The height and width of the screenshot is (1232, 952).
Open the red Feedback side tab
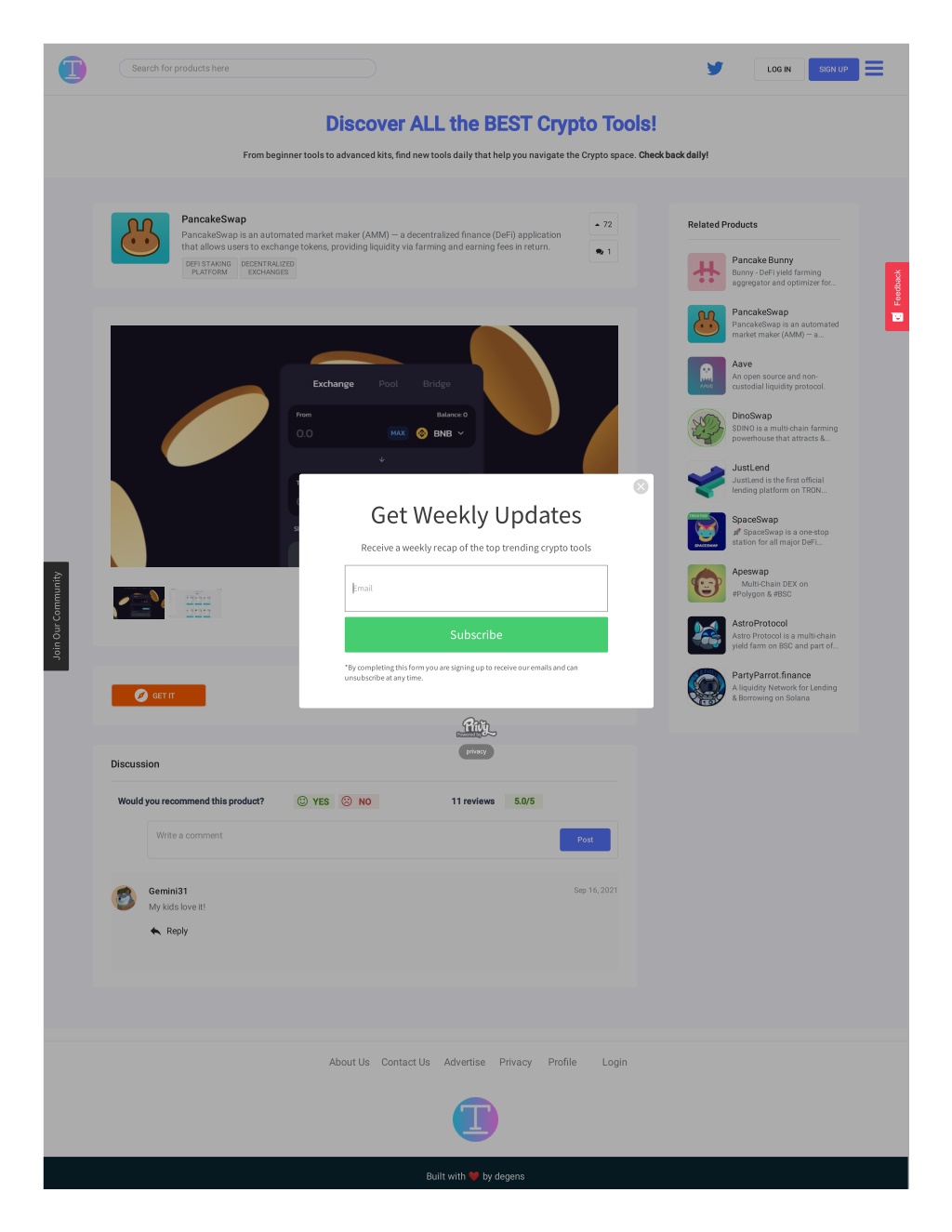[x=897, y=297]
